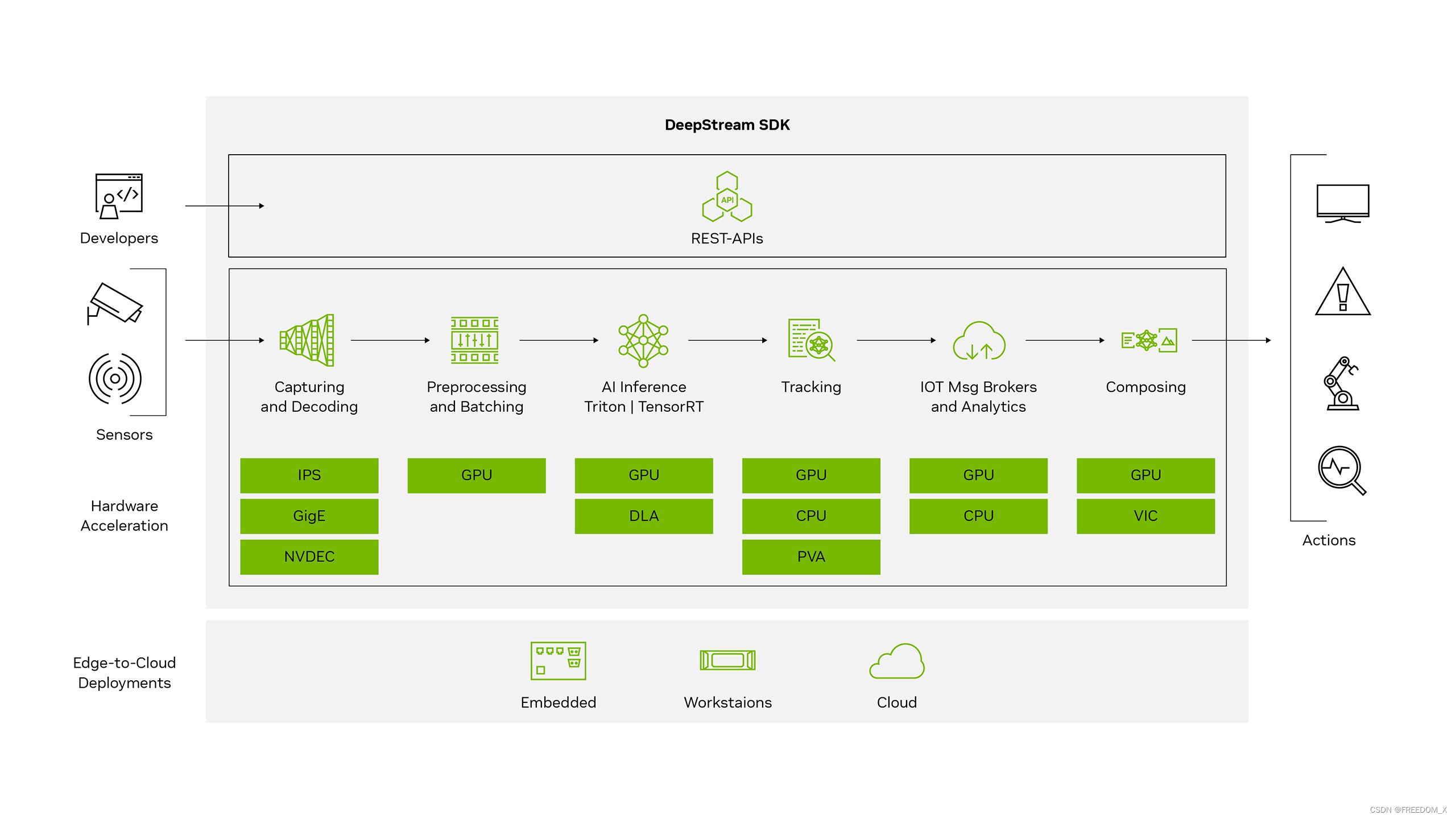Click the Developers code window icon

click(118, 196)
